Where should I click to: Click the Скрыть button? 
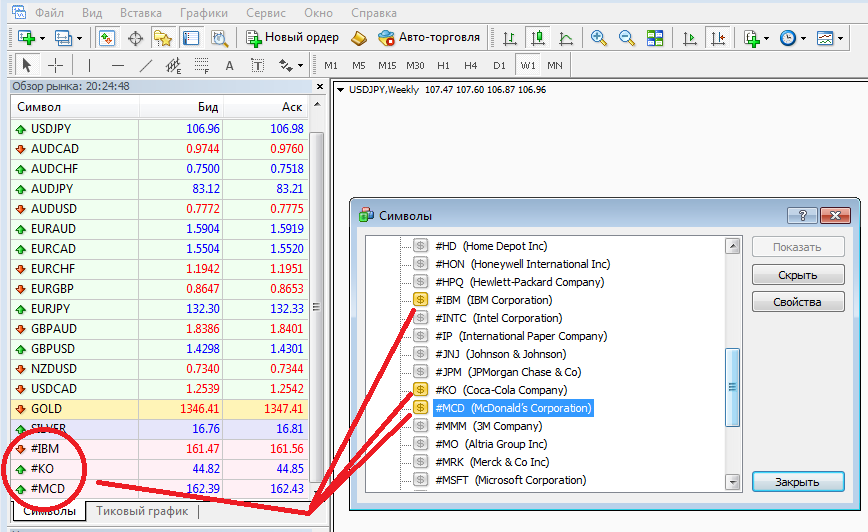(798, 275)
